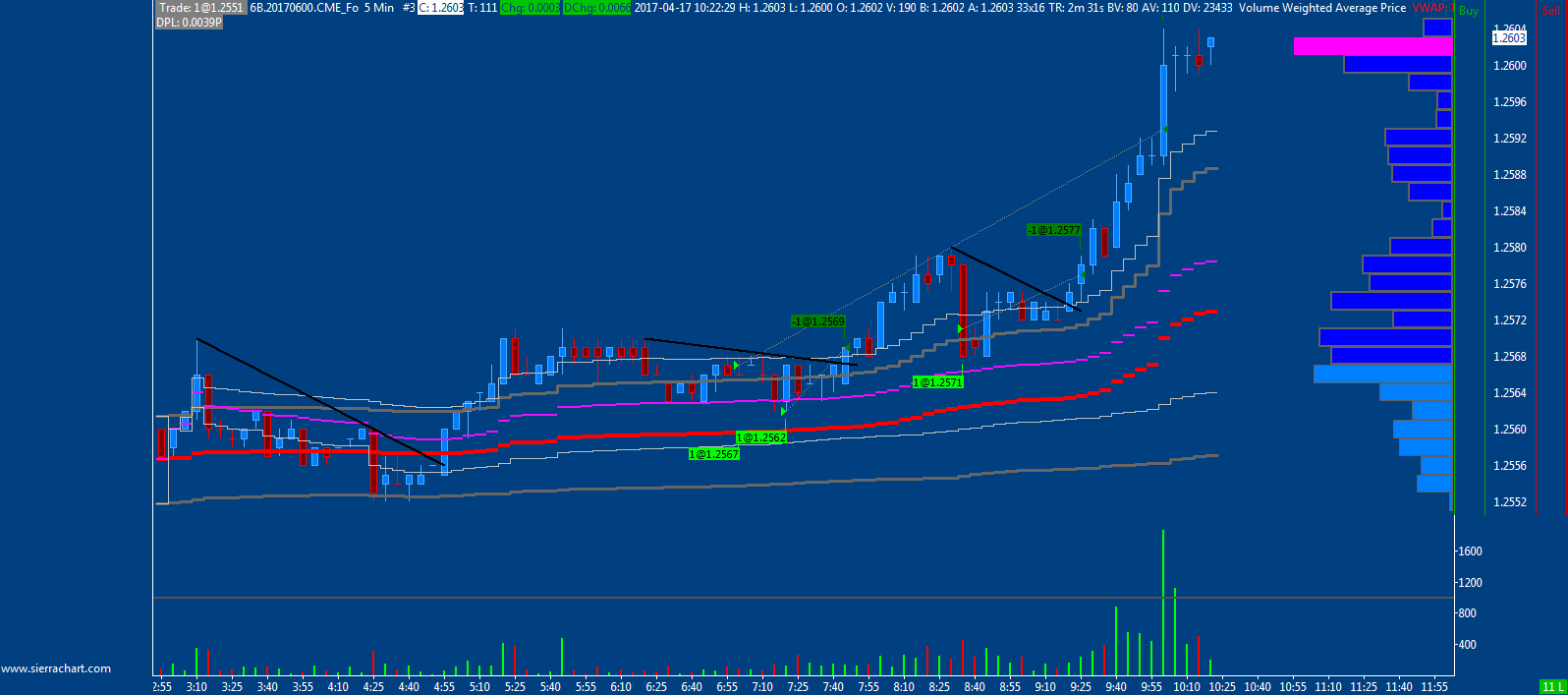Screen dimensions: 1568x695
Task: Click the Trade: 1@1.2551 header label
Action: coord(200,8)
